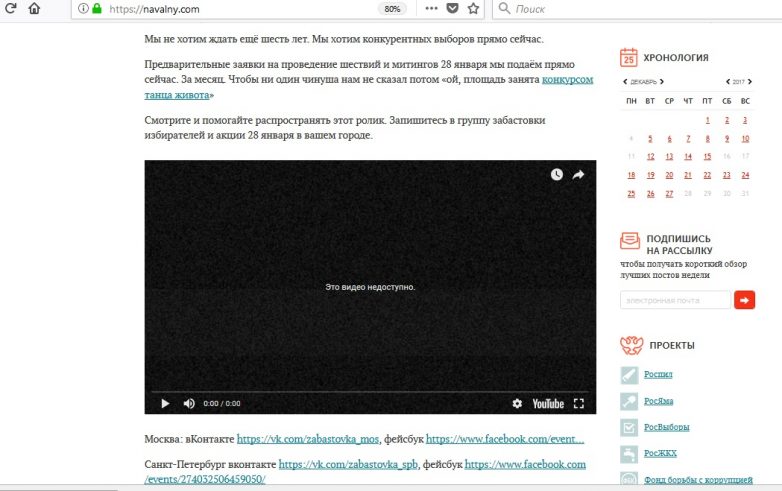
Task: Toggle fullscreen mode on the video player
Action: tap(578, 404)
